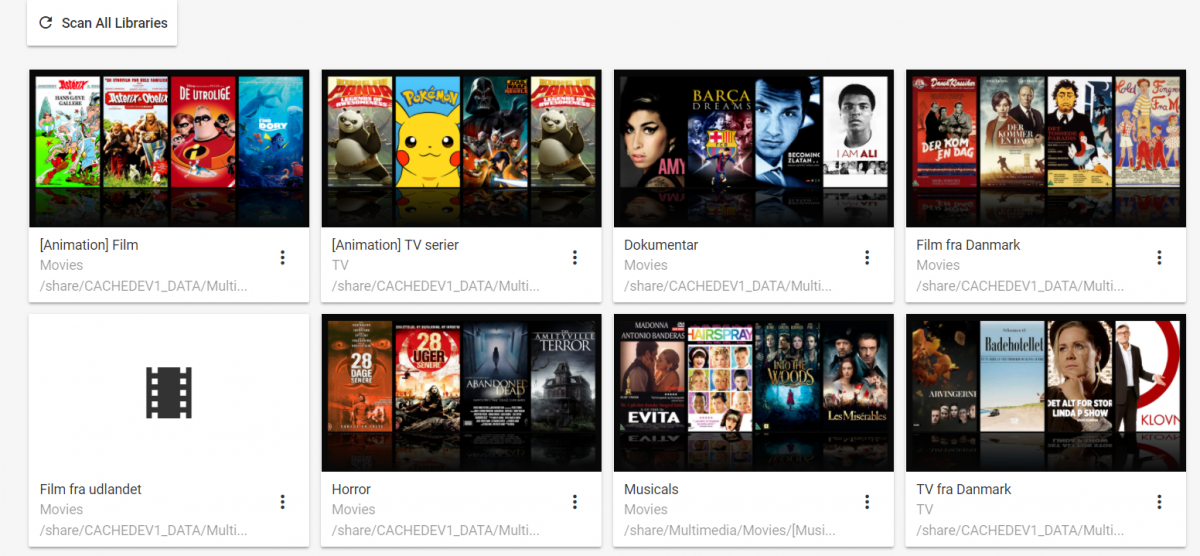Click the Movies type label under Musicals

tap(645, 509)
